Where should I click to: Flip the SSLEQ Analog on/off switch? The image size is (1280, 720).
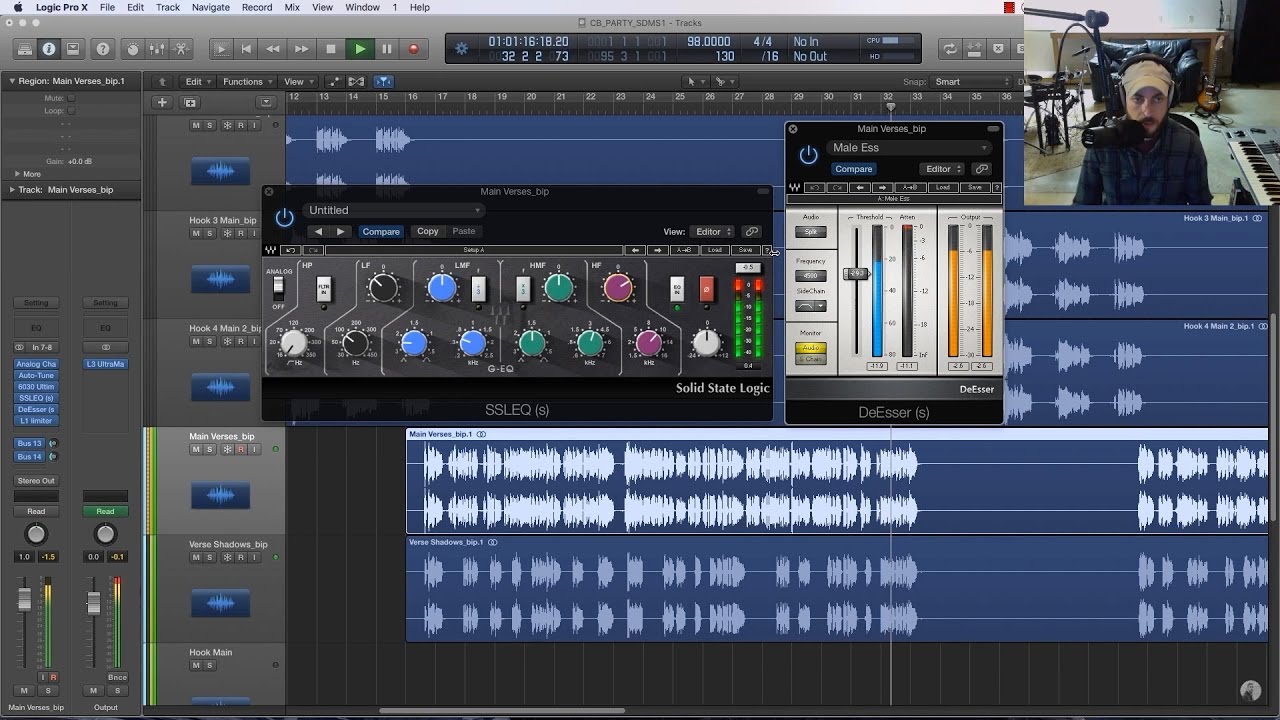coord(279,288)
